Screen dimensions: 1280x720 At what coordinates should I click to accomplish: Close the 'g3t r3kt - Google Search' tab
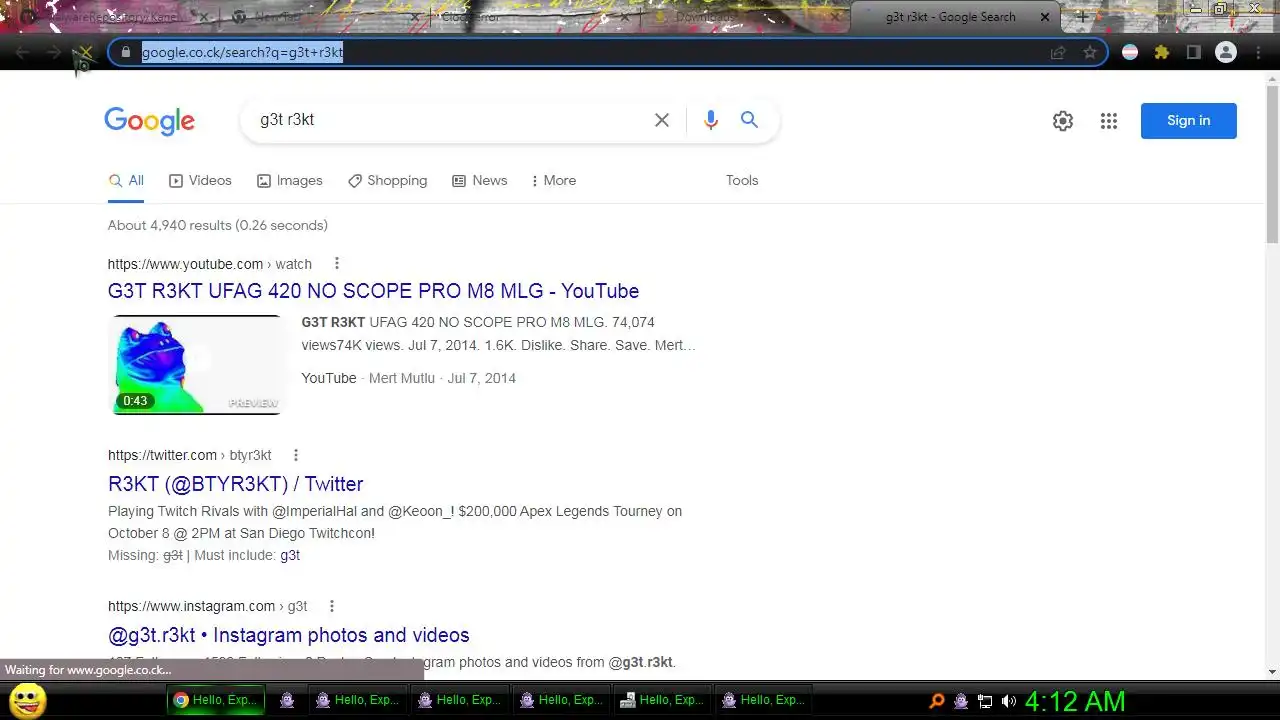point(1046,17)
